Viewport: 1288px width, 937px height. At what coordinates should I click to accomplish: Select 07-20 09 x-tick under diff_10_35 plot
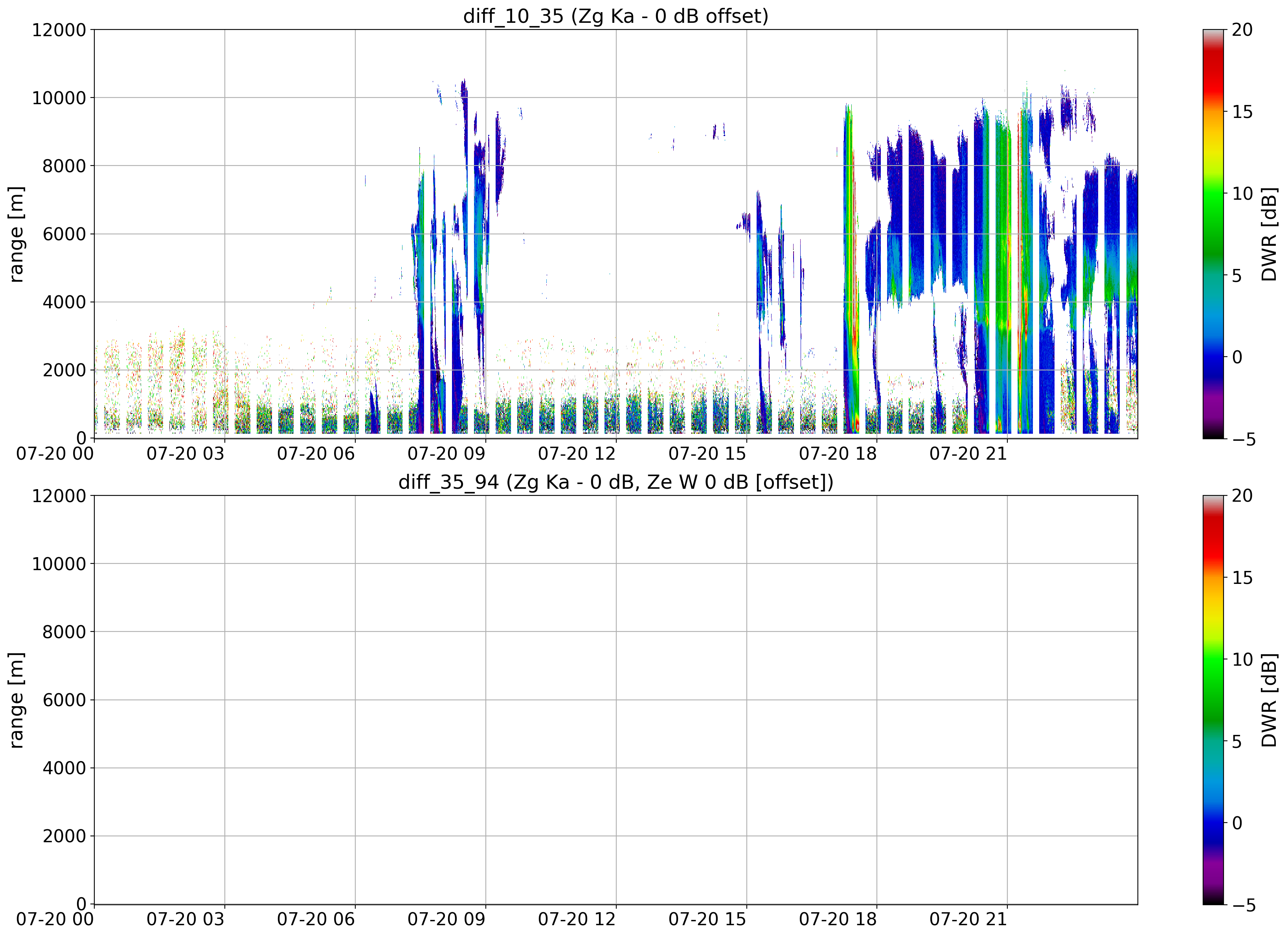tap(446, 453)
